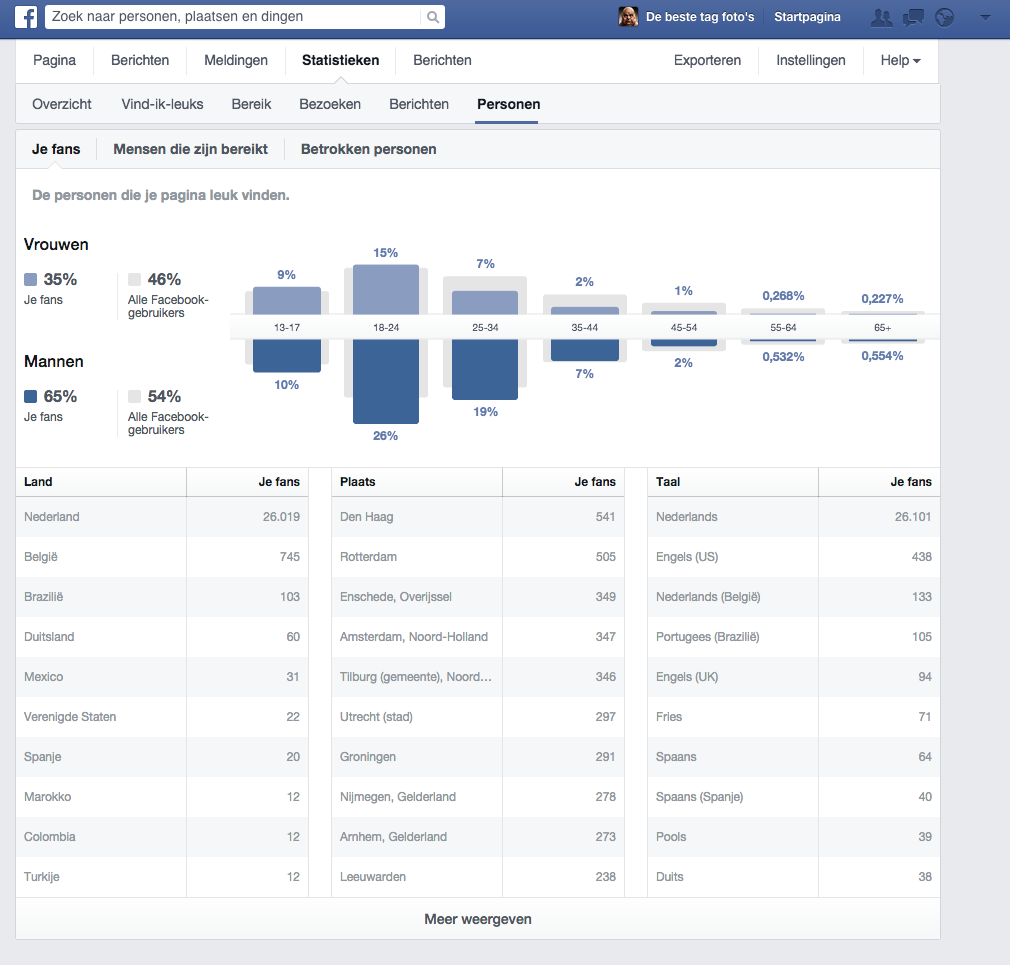
Task: Select the Personen sub-tab
Action: pos(508,104)
